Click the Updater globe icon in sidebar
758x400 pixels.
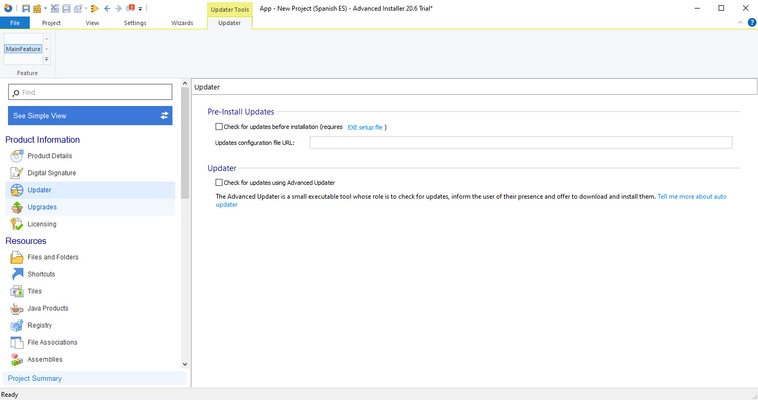(17, 190)
